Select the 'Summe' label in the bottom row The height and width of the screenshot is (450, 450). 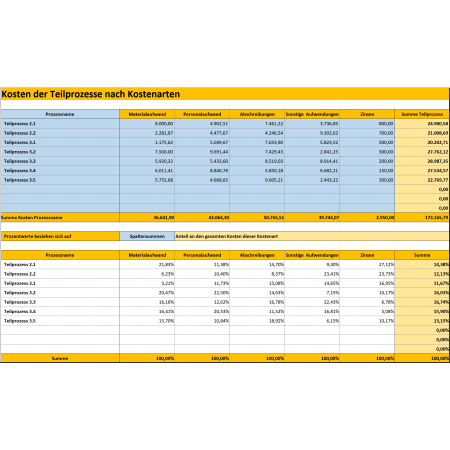pos(60,358)
